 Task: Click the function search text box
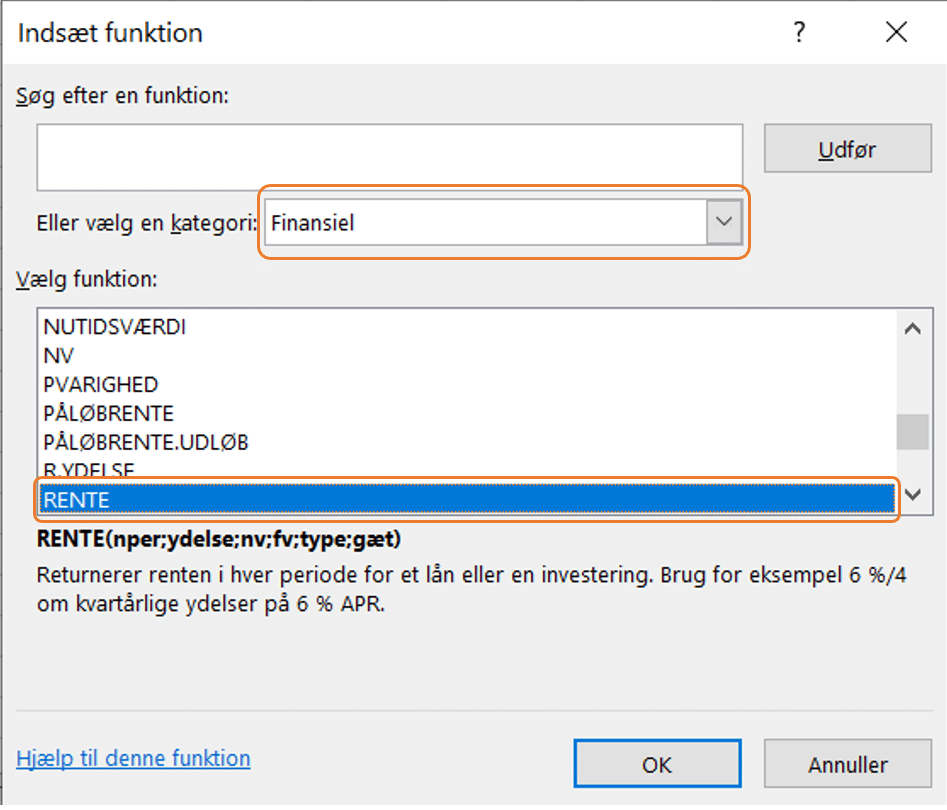(389, 157)
